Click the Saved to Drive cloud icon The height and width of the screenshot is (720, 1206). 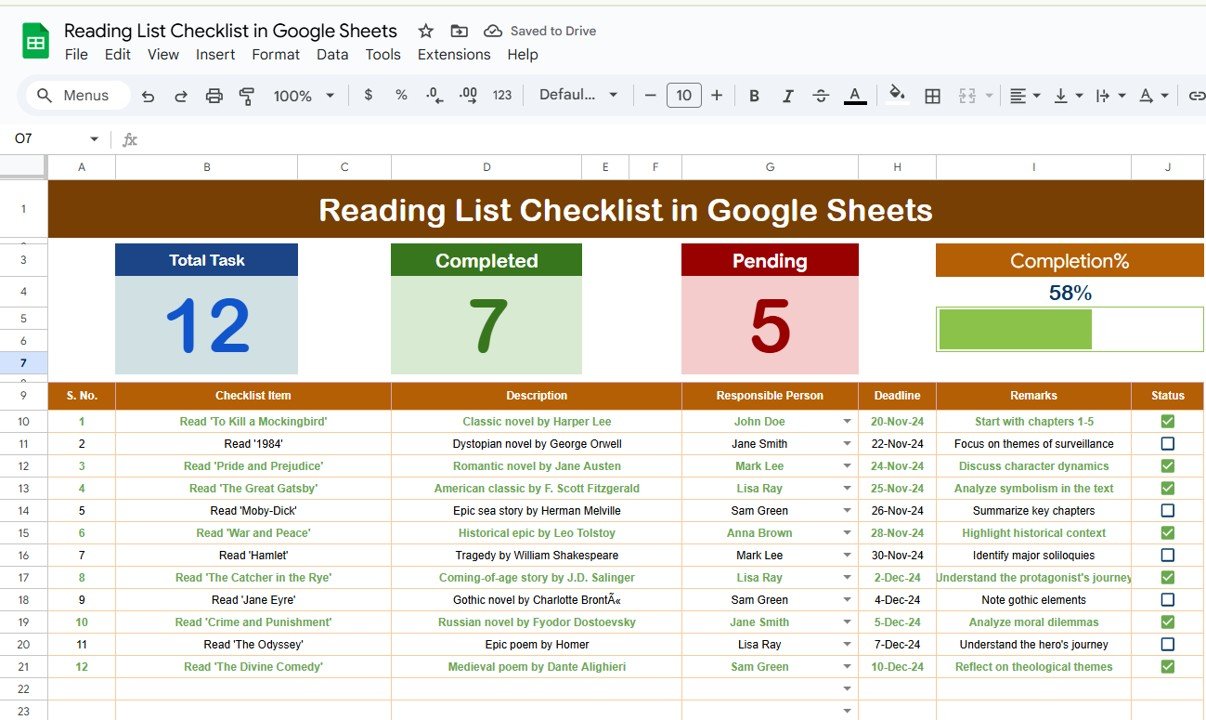493,31
